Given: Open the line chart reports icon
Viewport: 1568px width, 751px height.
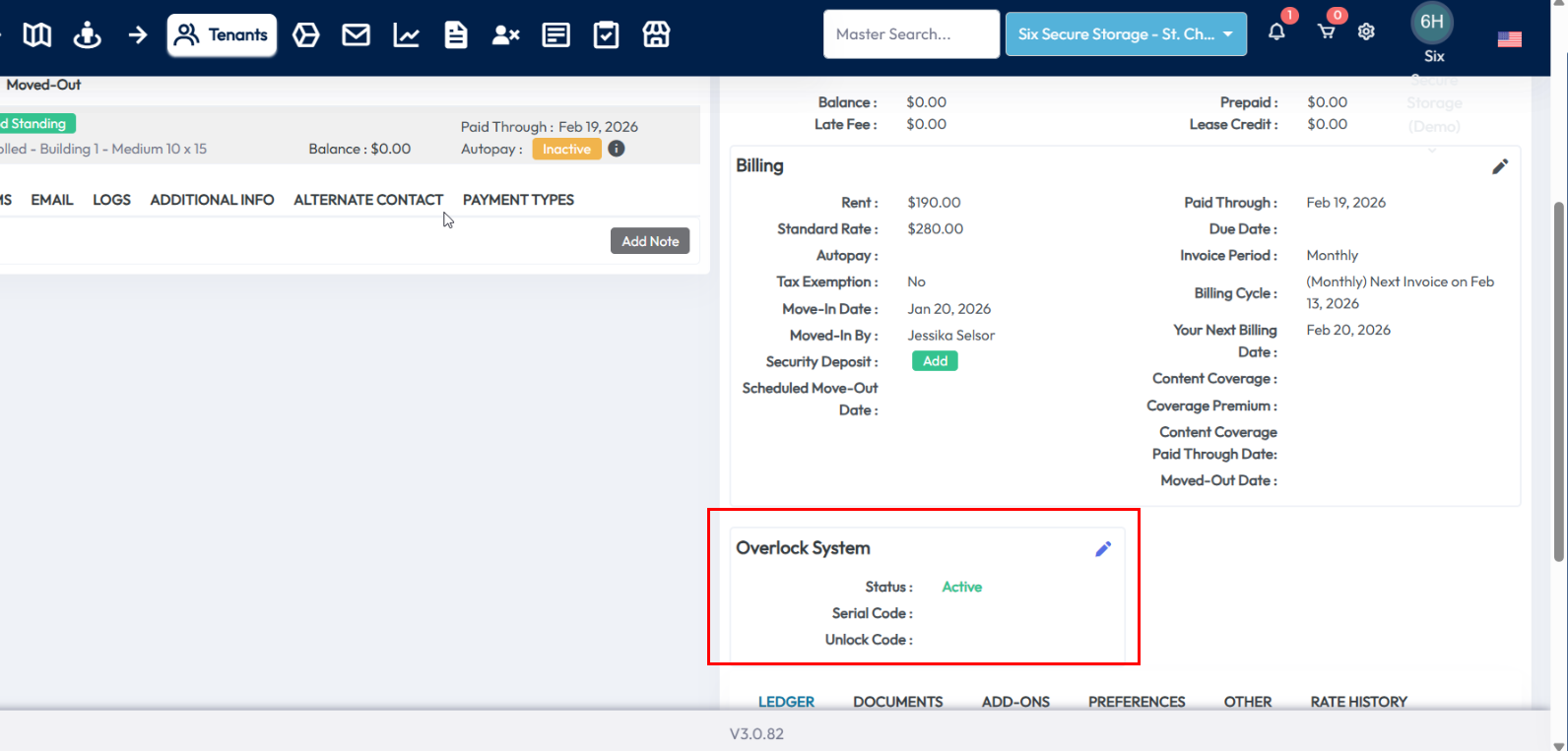Looking at the screenshot, I should (406, 35).
